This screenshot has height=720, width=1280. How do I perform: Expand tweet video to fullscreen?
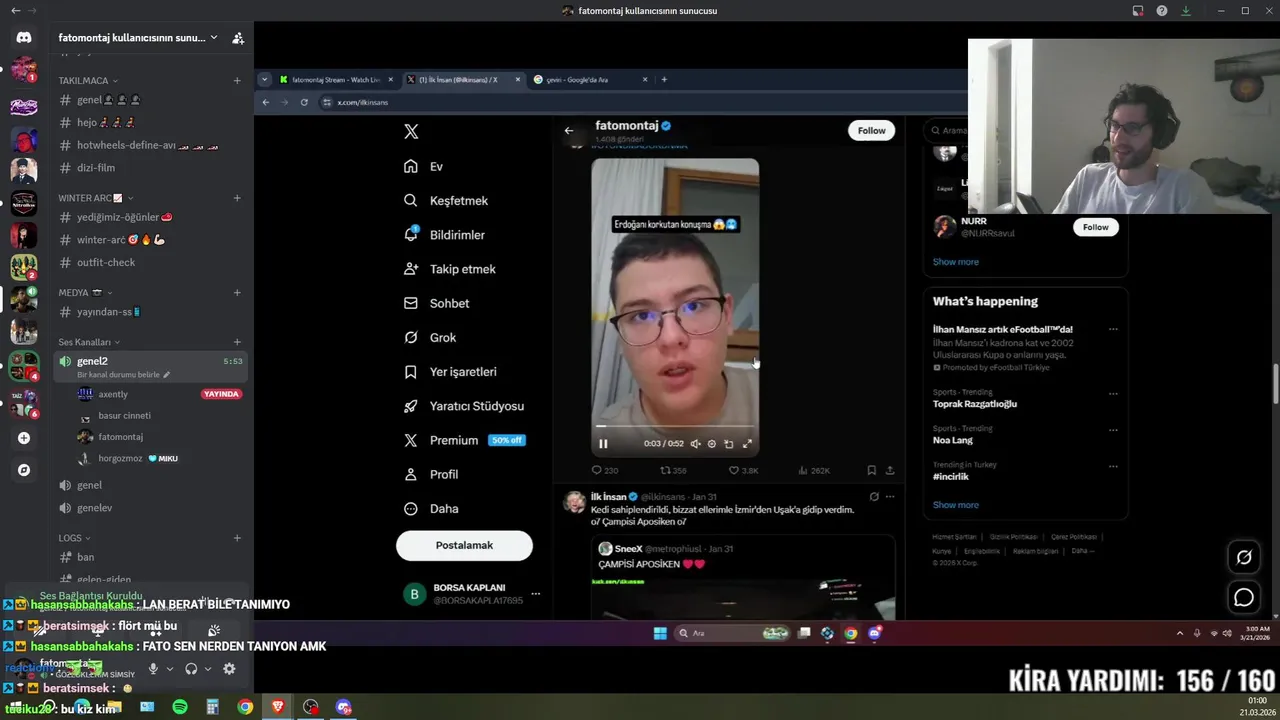[747, 444]
